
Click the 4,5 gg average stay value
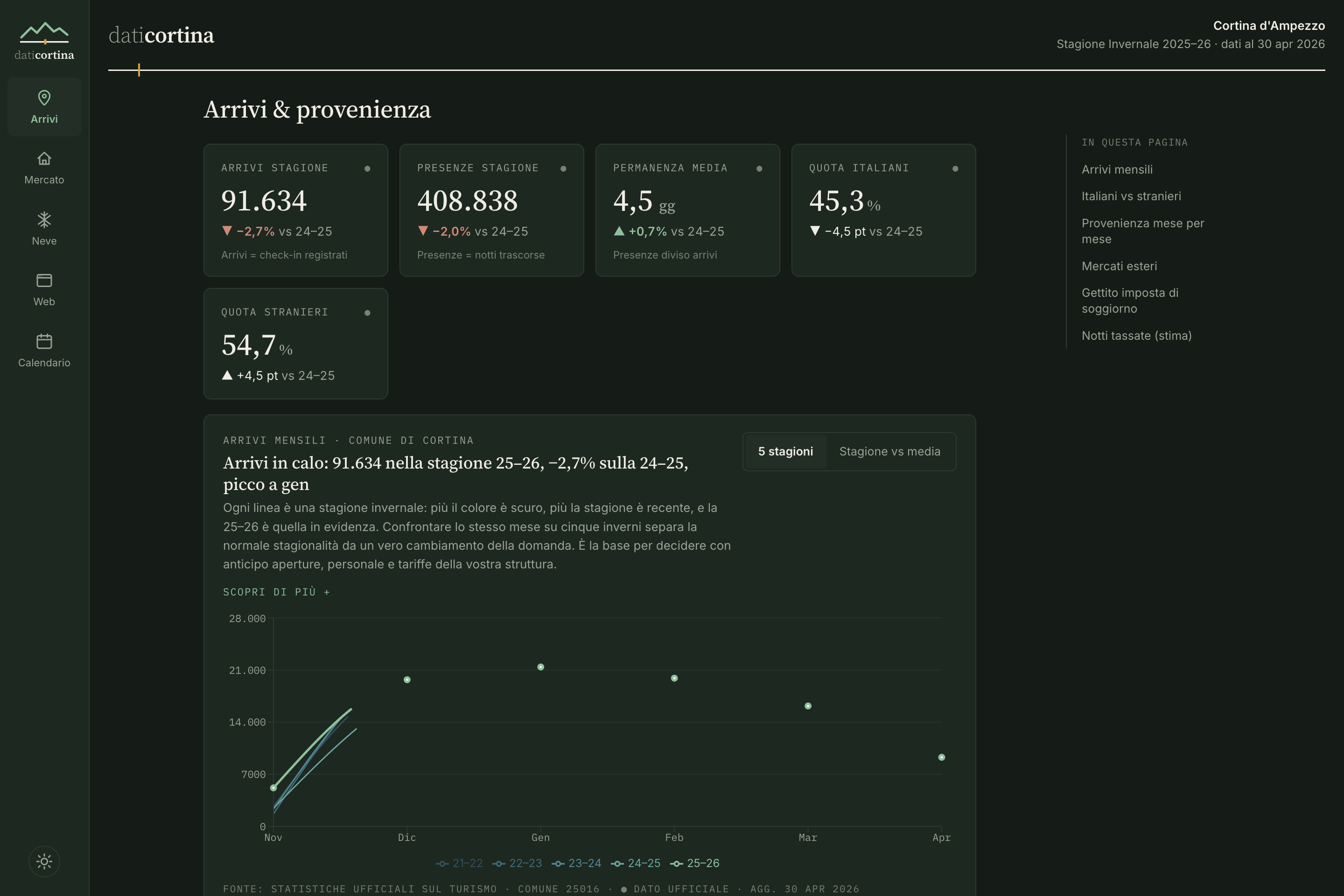click(644, 202)
